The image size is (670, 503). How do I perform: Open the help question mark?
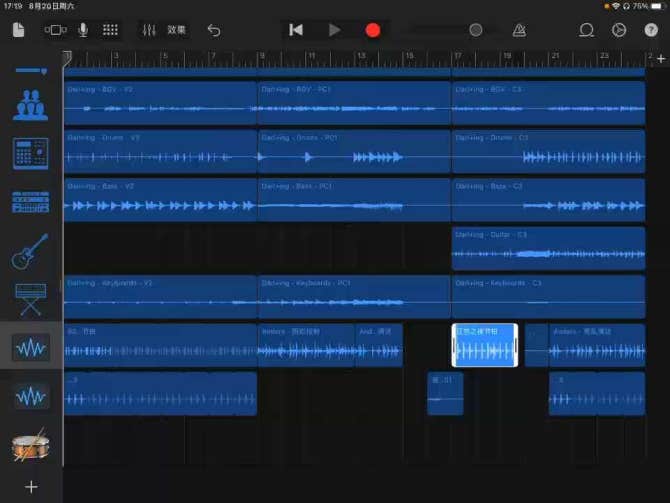pyautogui.click(x=650, y=30)
